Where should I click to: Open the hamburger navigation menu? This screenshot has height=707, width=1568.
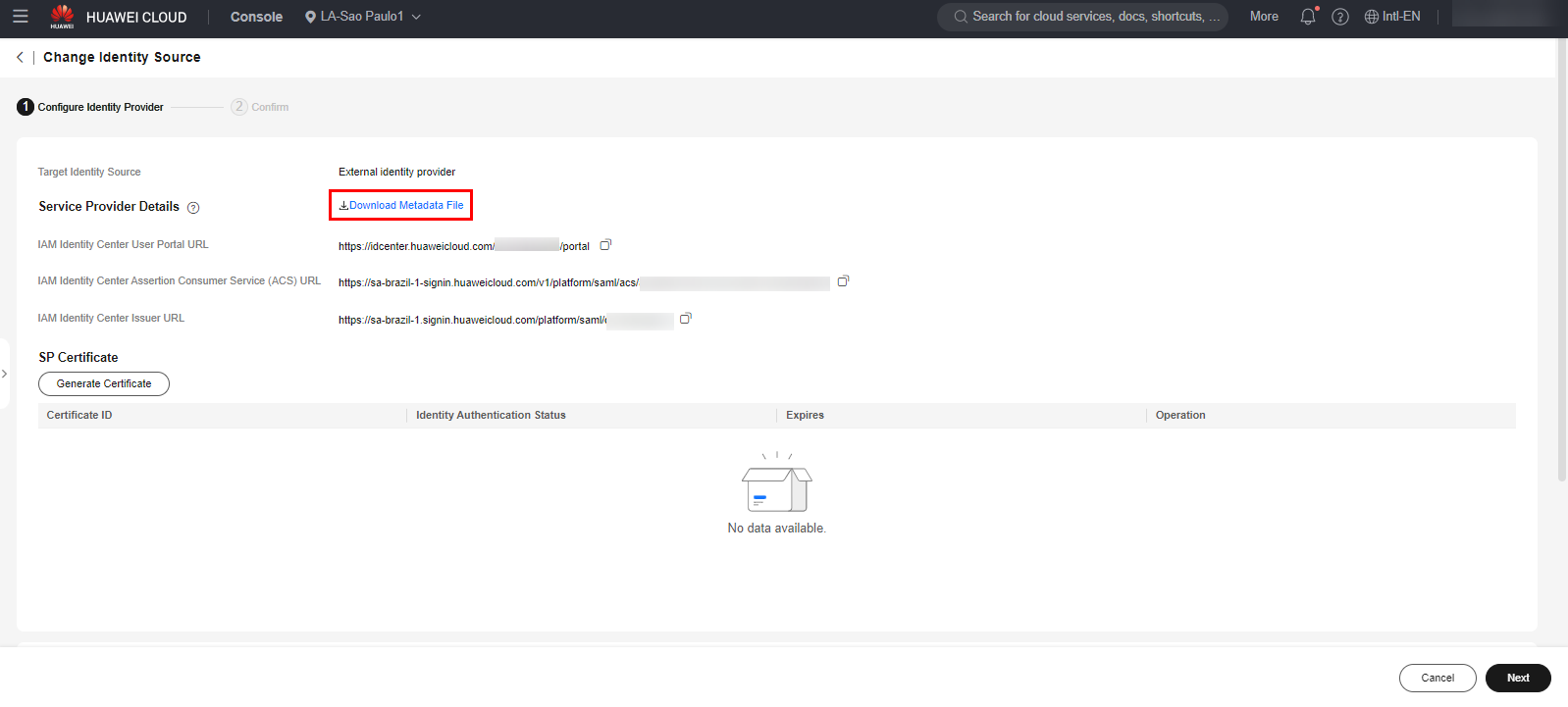pyautogui.click(x=20, y=17)
